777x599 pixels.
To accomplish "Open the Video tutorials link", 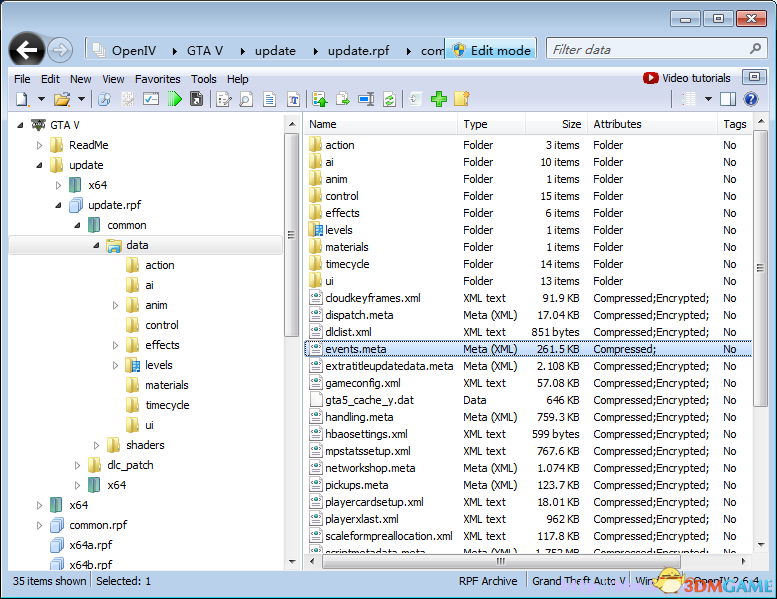I will click(686, 78).
